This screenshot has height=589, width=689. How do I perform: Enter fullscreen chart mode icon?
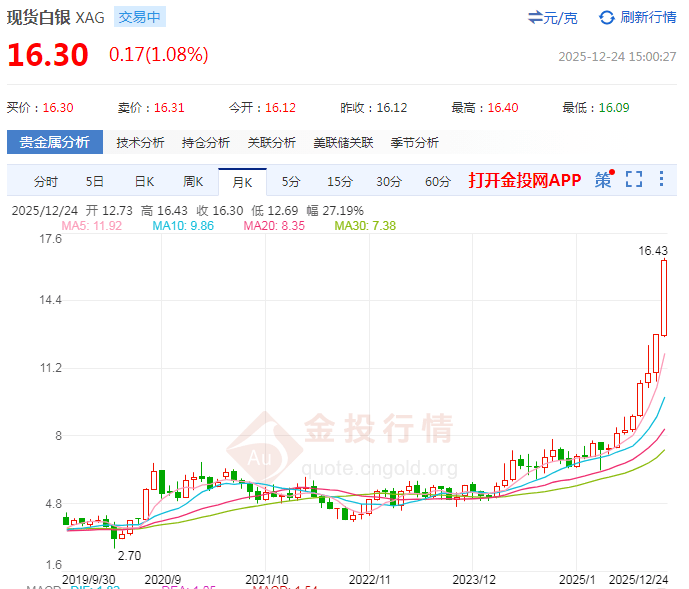[633, 180]
